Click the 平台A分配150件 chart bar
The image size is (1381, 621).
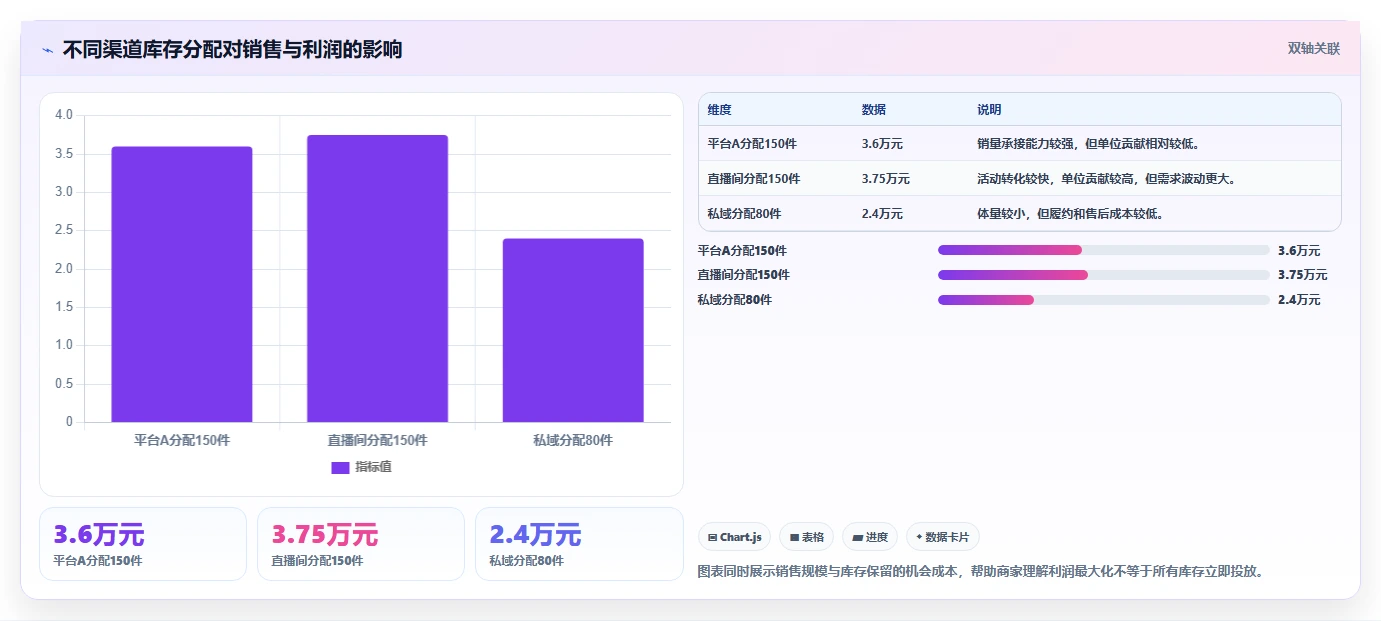[182, 284]
